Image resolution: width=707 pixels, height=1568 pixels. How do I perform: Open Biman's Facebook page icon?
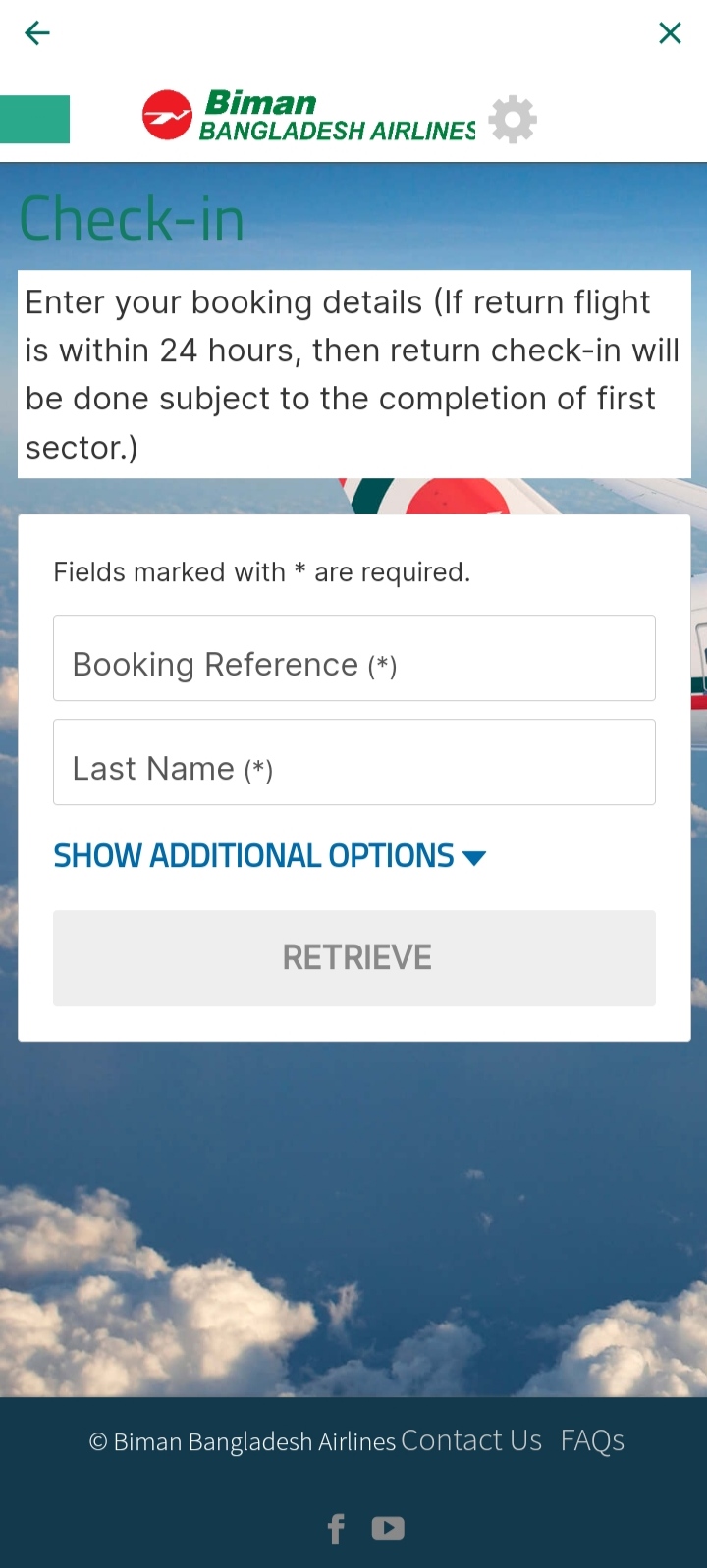336,1529
